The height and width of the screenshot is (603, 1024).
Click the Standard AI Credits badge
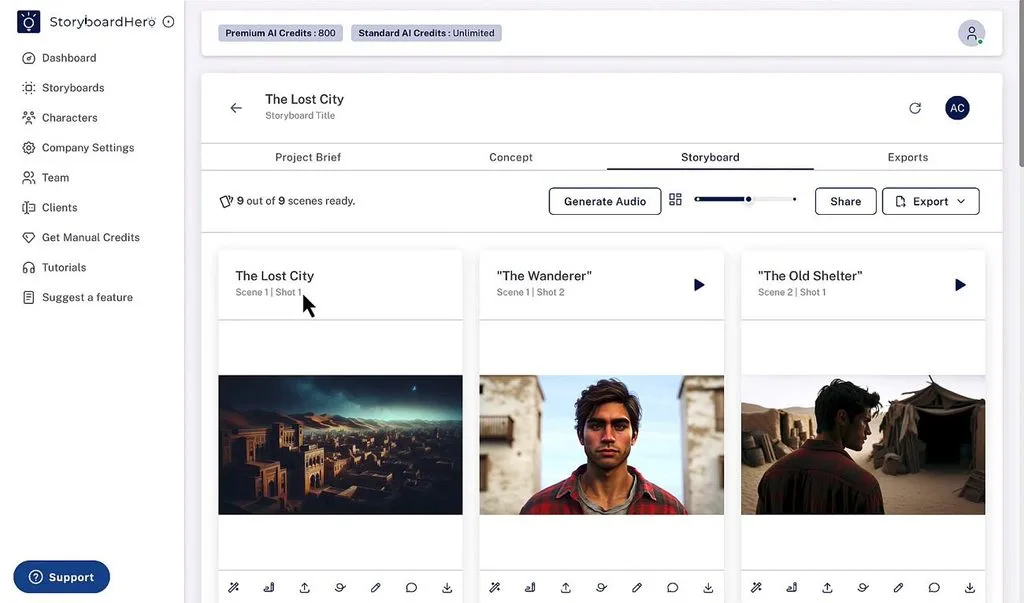[426, 33]
